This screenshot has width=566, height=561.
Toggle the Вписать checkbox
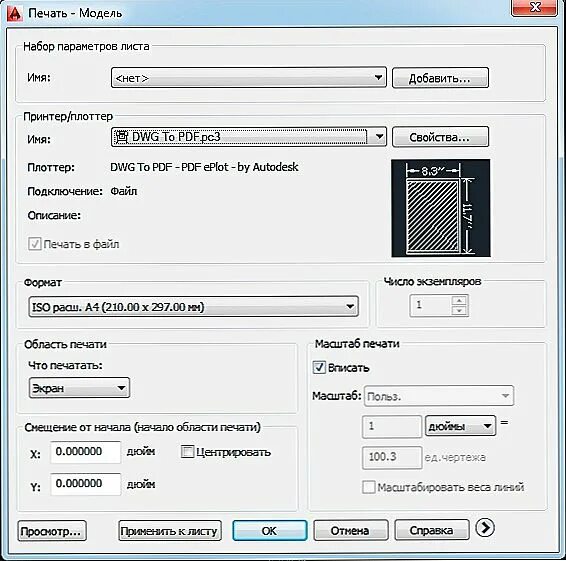[x=319, y=367]
